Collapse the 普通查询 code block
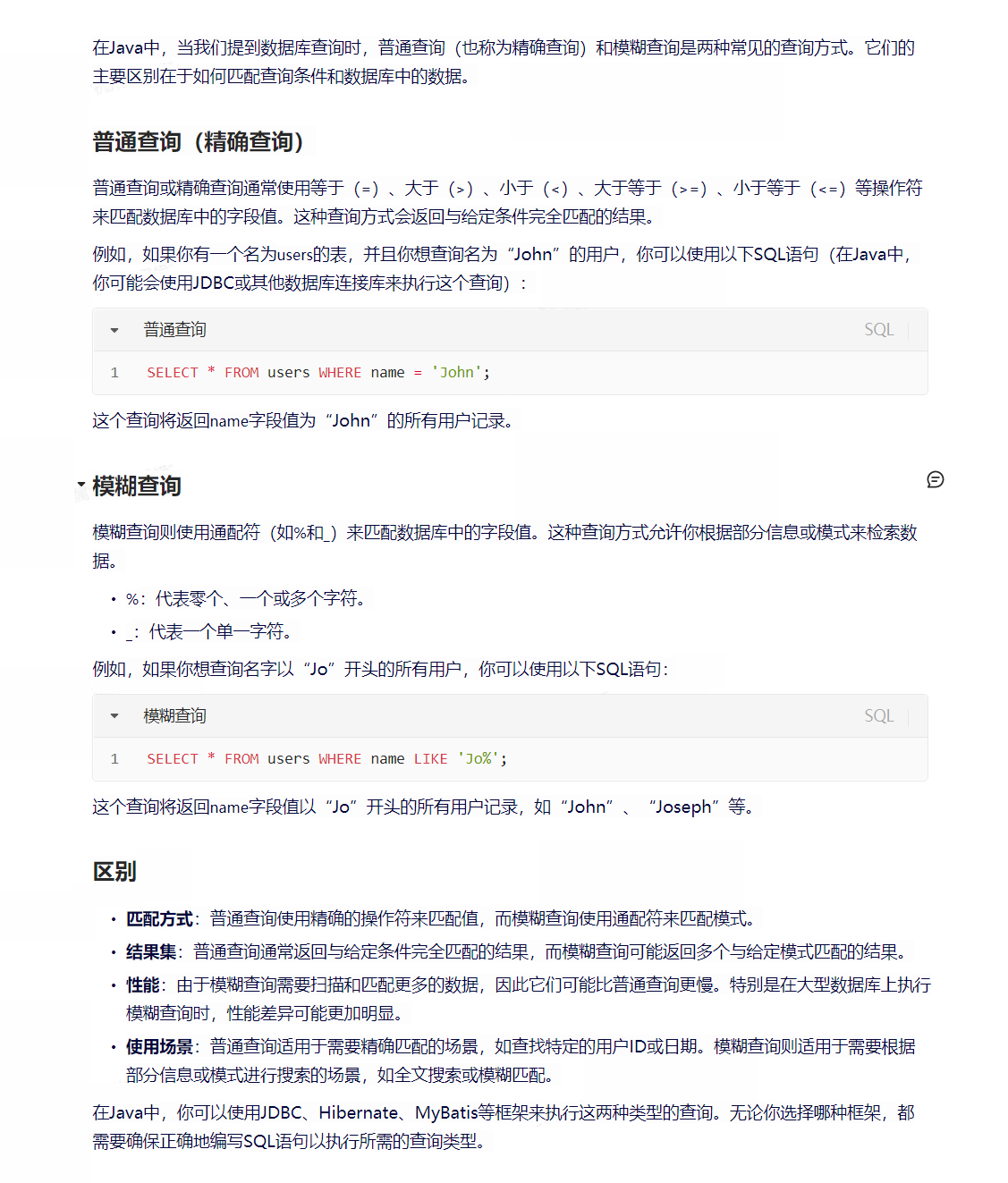Screen dimensions: 1008x1183 114,331
